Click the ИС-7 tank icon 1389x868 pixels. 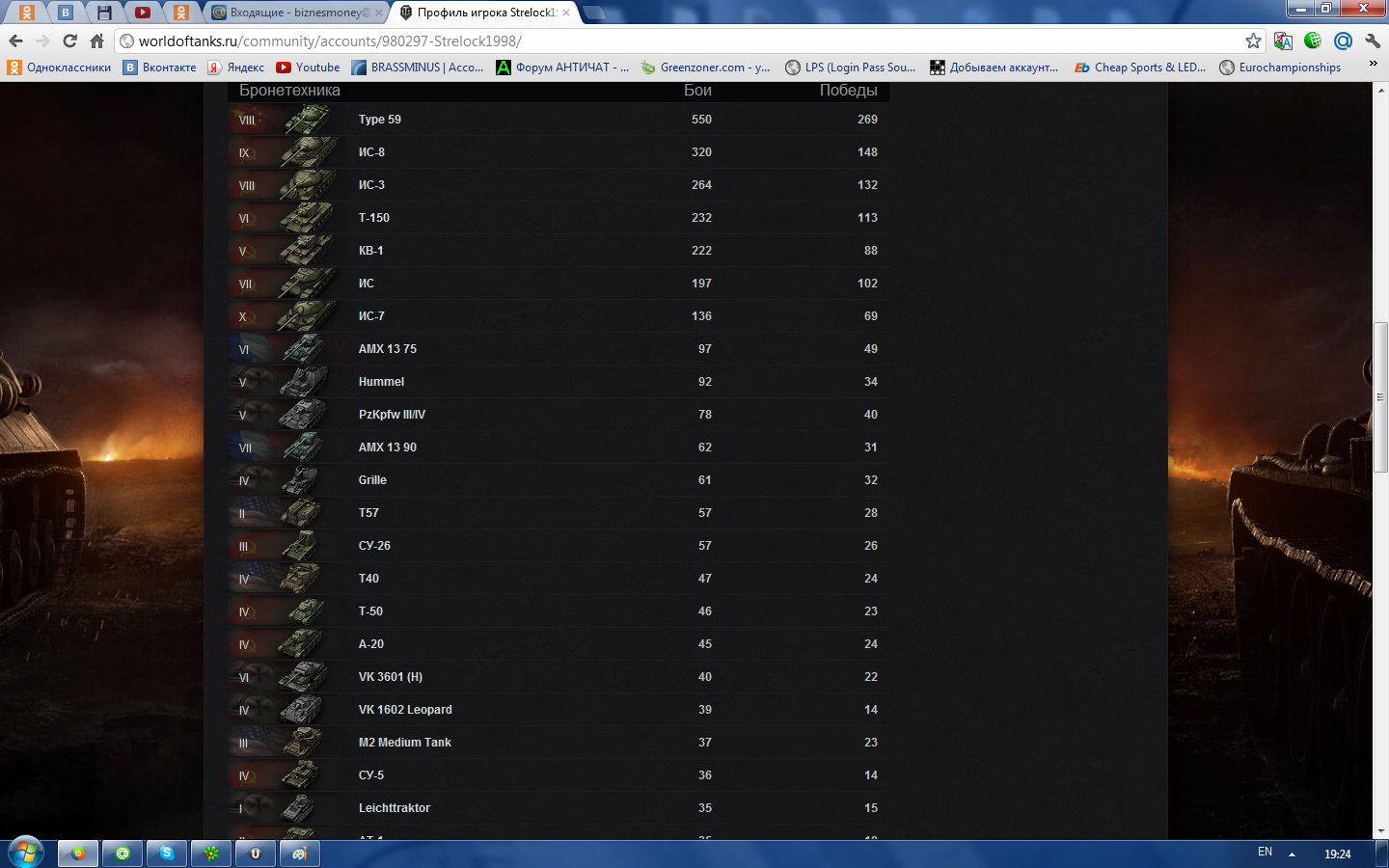tap(307, 316)
